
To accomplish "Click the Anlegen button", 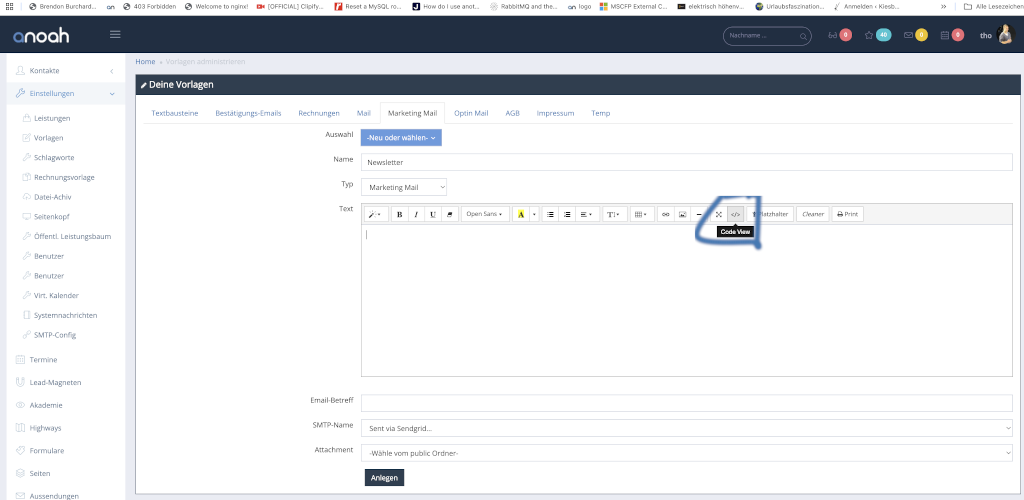I will (x=384, y=478).
